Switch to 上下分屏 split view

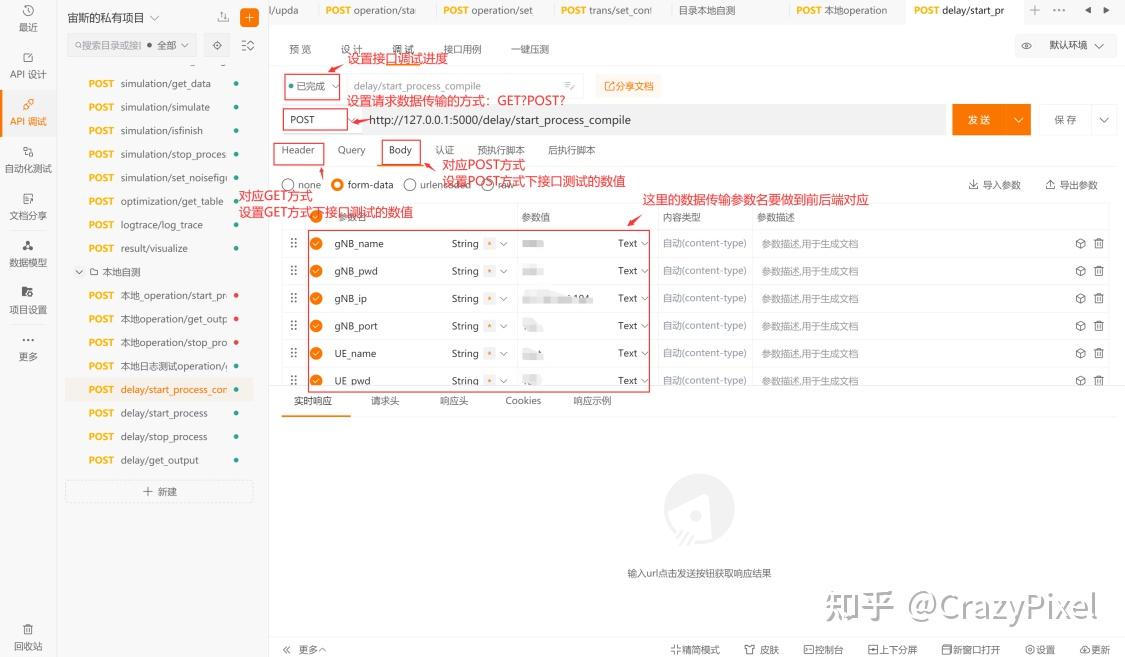point(893,649)
